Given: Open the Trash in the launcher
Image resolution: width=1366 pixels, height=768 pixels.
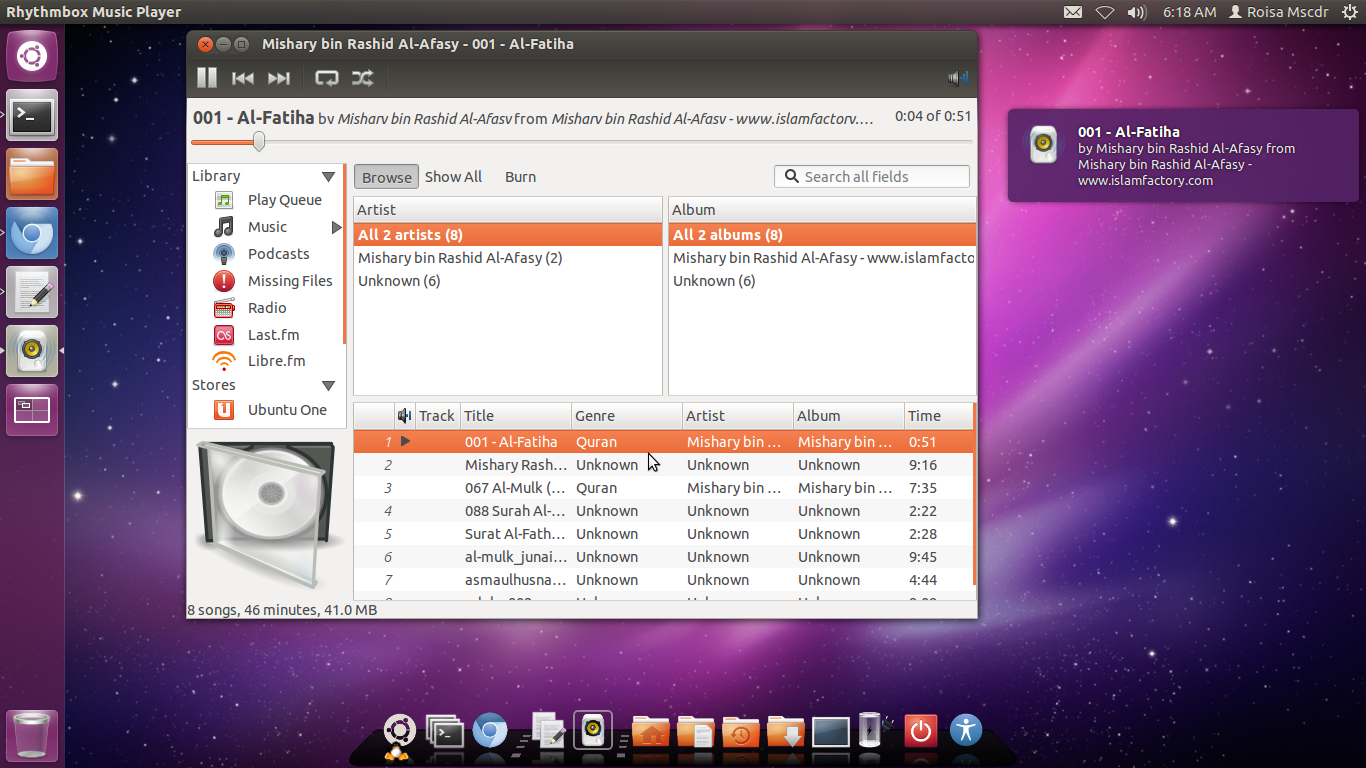Looking at the screenshot, I should (32, 736).
